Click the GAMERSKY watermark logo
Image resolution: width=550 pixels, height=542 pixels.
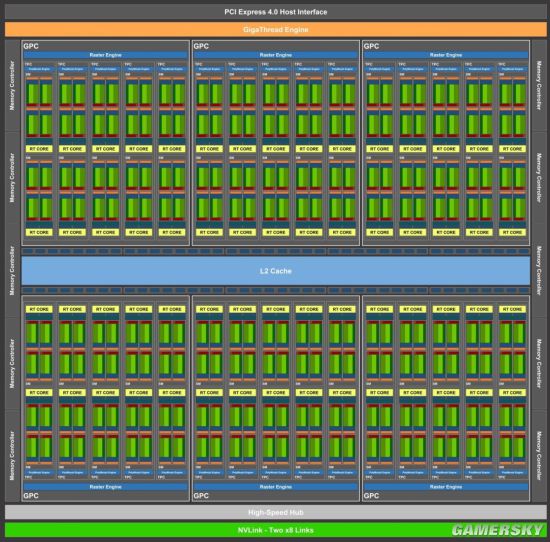[x=497, y=530]
